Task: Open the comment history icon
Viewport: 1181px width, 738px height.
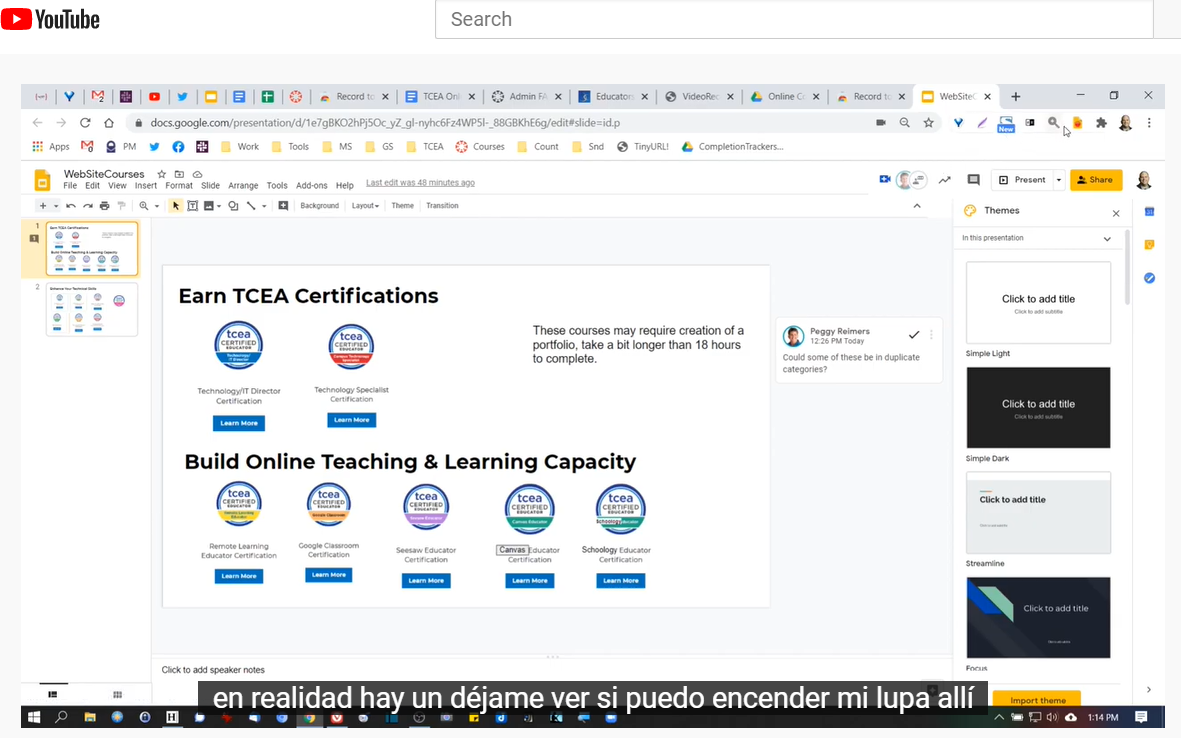Action: pyautogui.click(x=973, y=180)
